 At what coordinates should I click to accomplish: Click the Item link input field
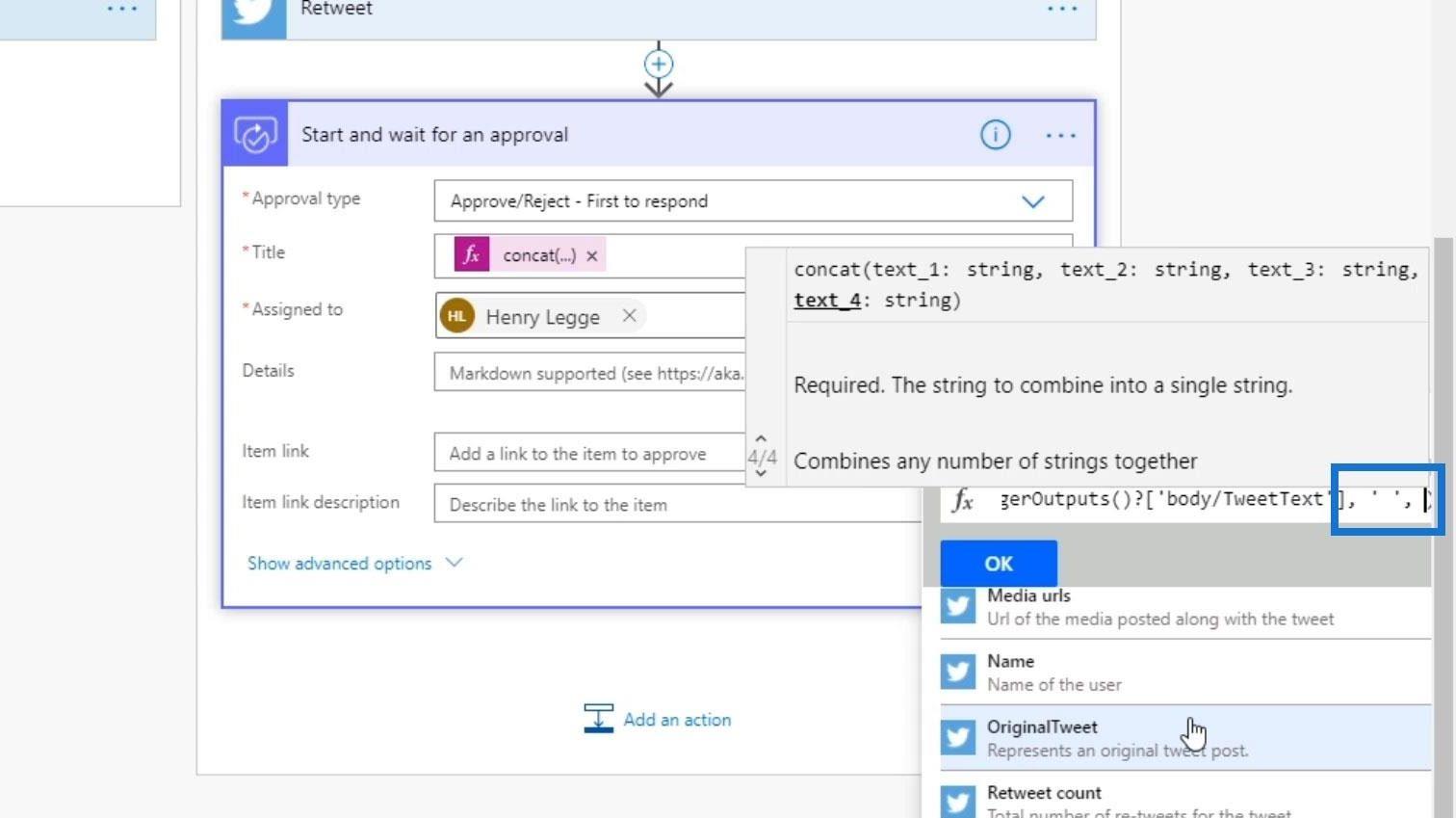[589, 453]
